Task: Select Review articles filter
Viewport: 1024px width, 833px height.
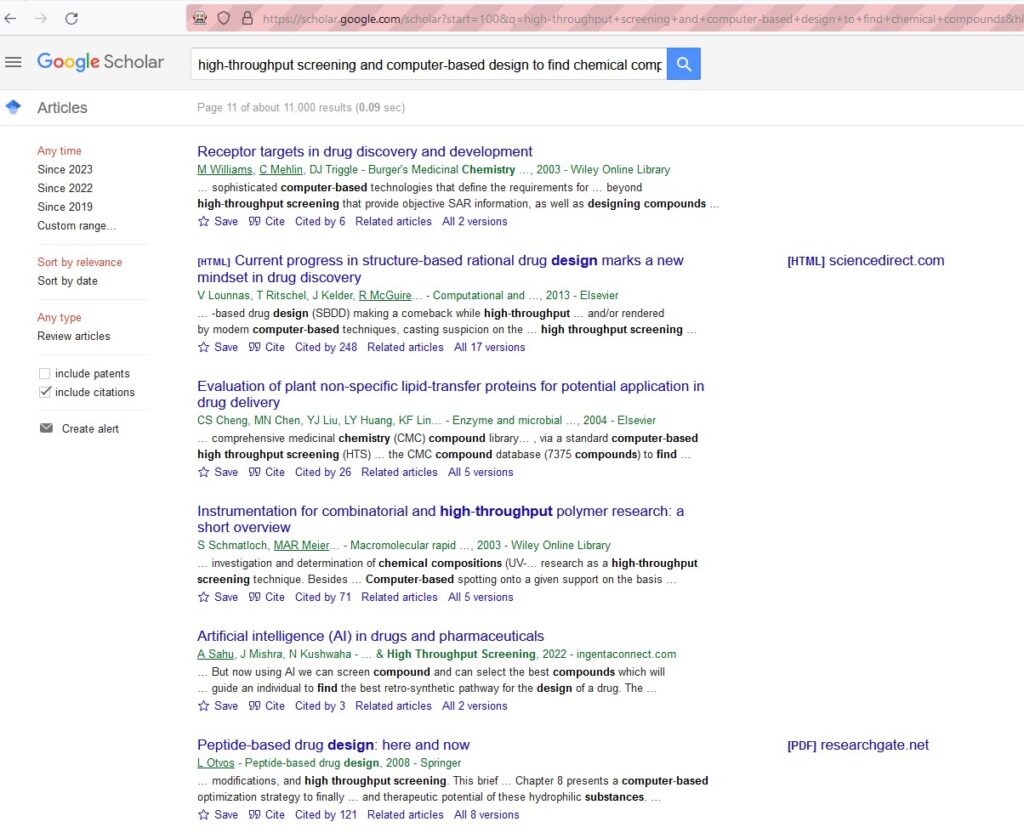Action: point(74,336)
